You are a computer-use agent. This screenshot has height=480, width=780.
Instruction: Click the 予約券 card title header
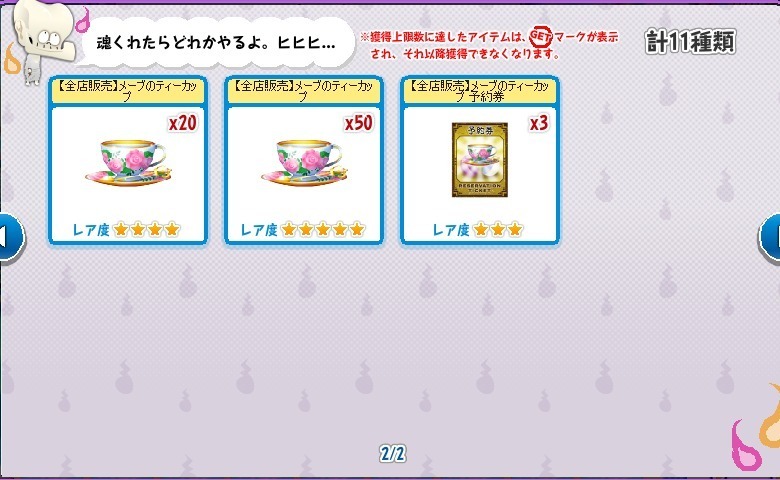click(480, 91)
